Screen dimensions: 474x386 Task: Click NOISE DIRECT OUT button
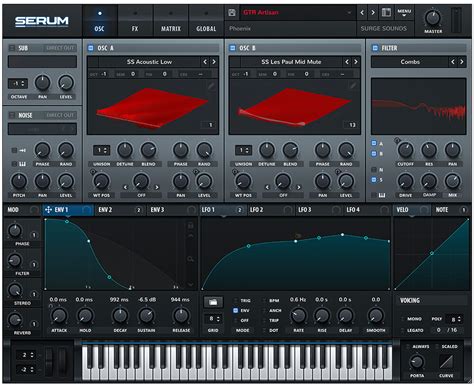point(60,115)
